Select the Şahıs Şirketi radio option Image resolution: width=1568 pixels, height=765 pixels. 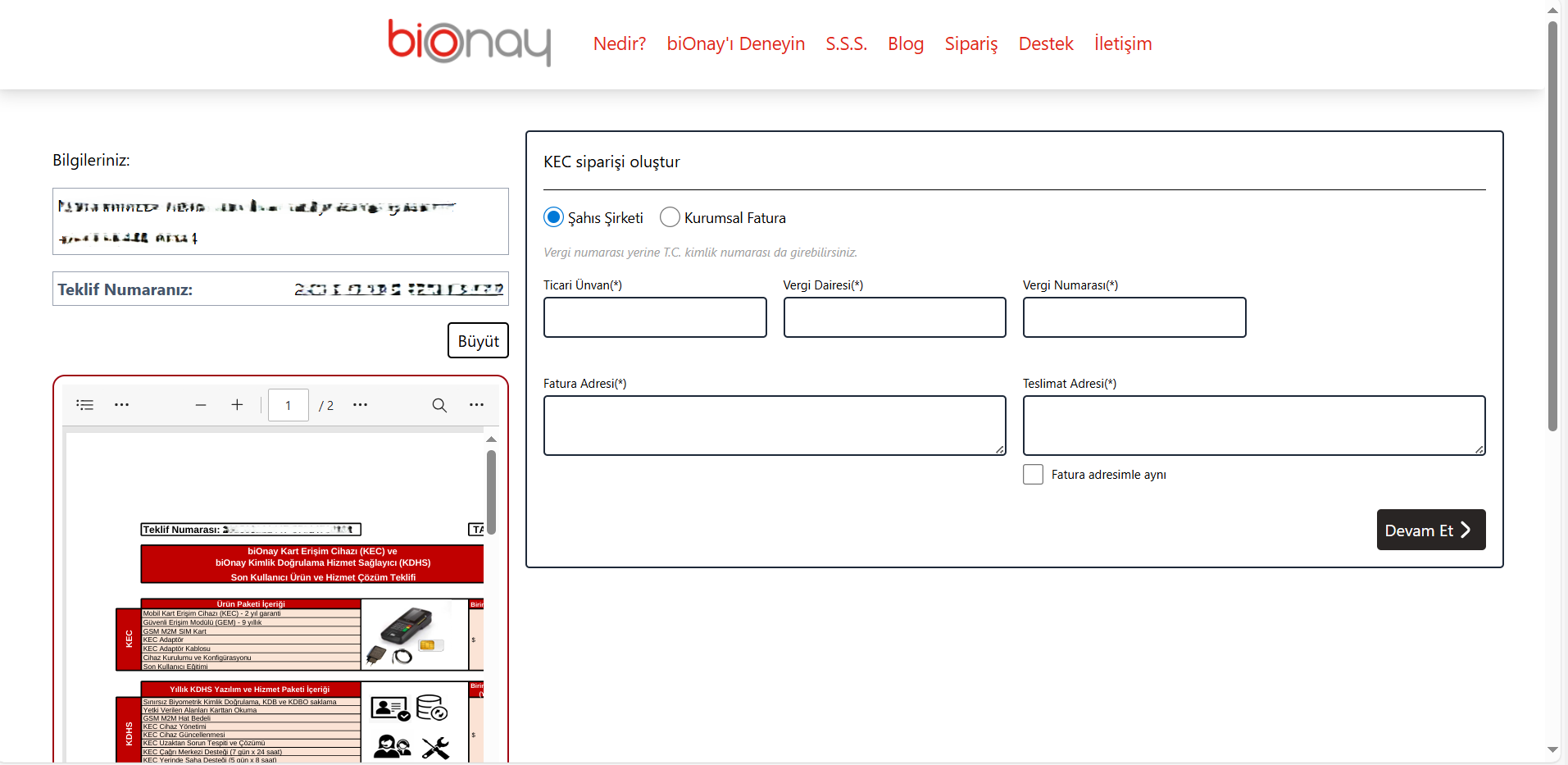(554, 217)
